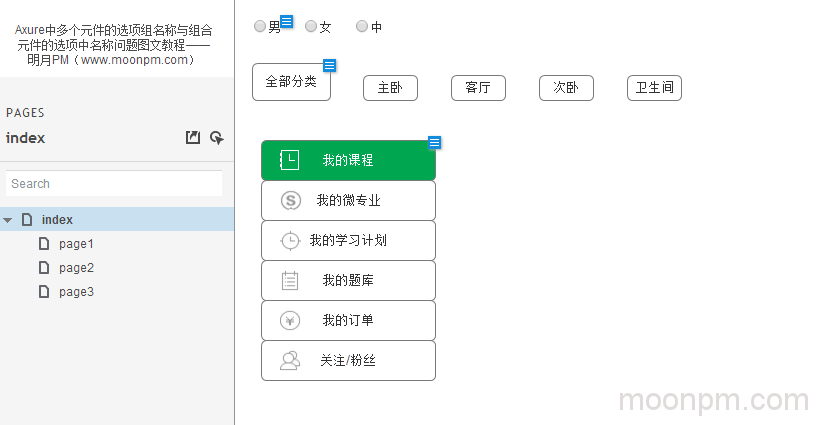This screenshot has height=425, width=834.
Task: Click the note icon on 我的课程 menu
Action: coord(434,143)
